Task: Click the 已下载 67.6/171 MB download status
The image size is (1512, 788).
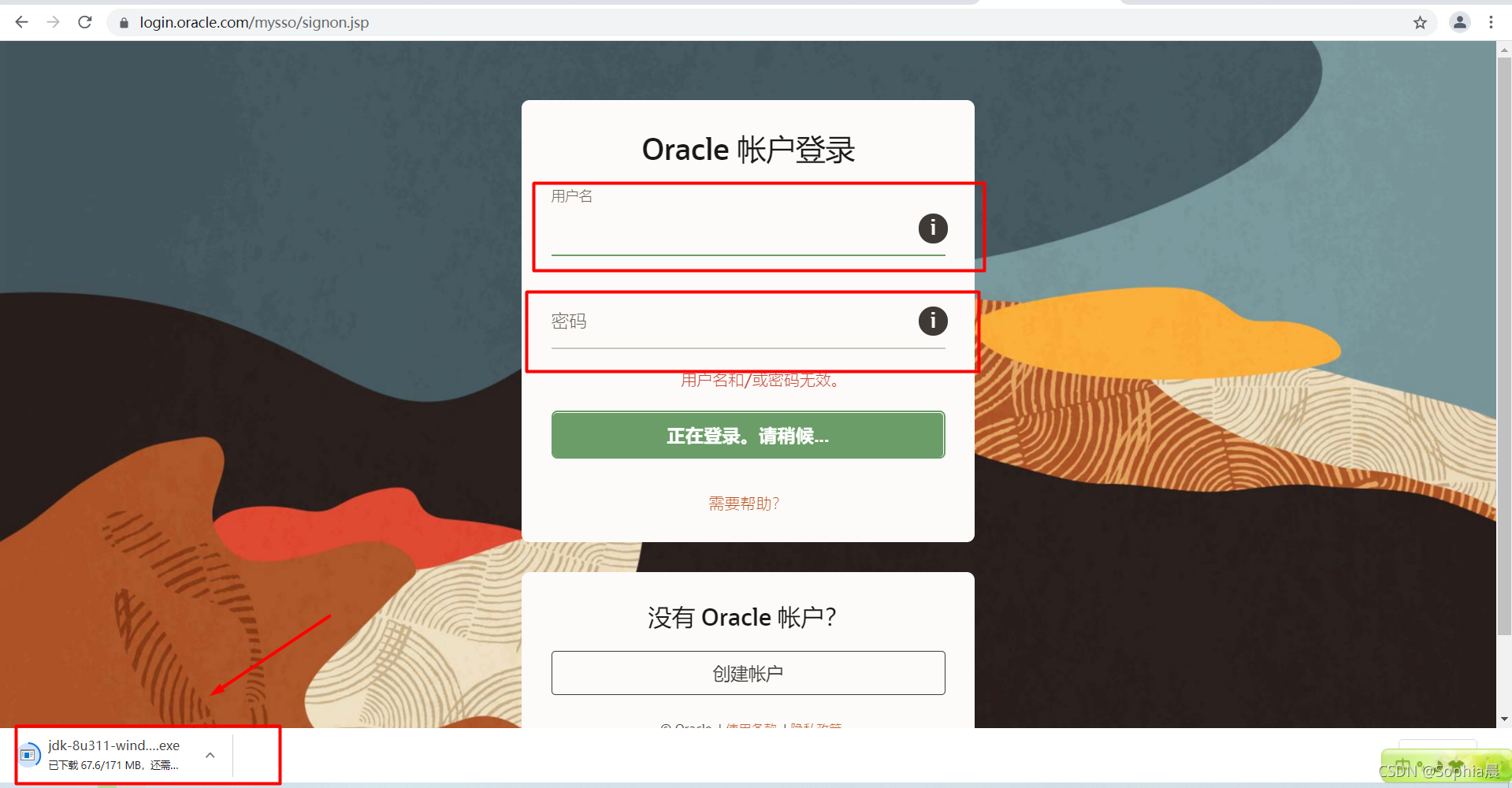Action: [x=113, y=765]
